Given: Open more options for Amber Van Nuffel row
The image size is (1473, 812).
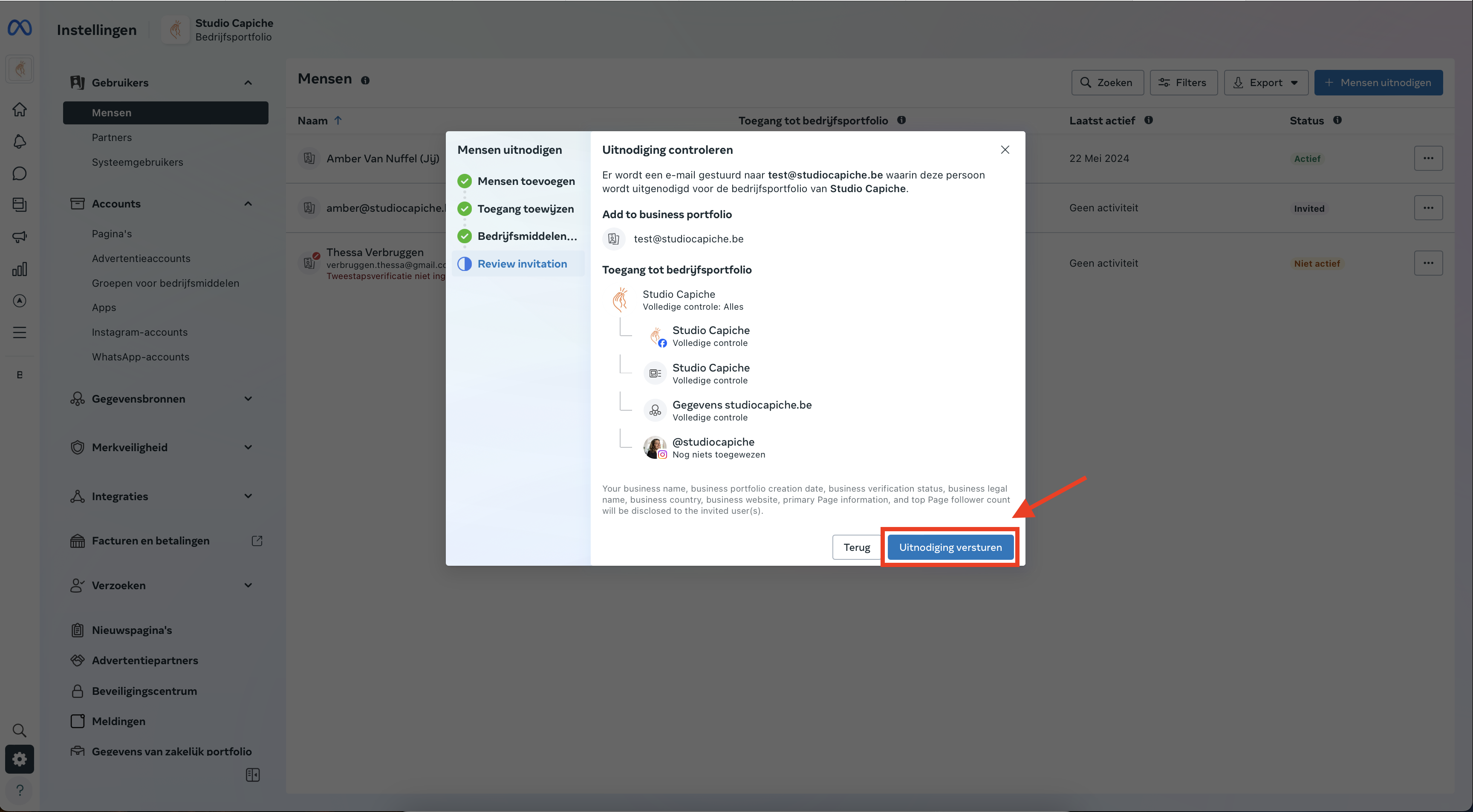Looking at the screenshot, I should [x=1428, y=158].
